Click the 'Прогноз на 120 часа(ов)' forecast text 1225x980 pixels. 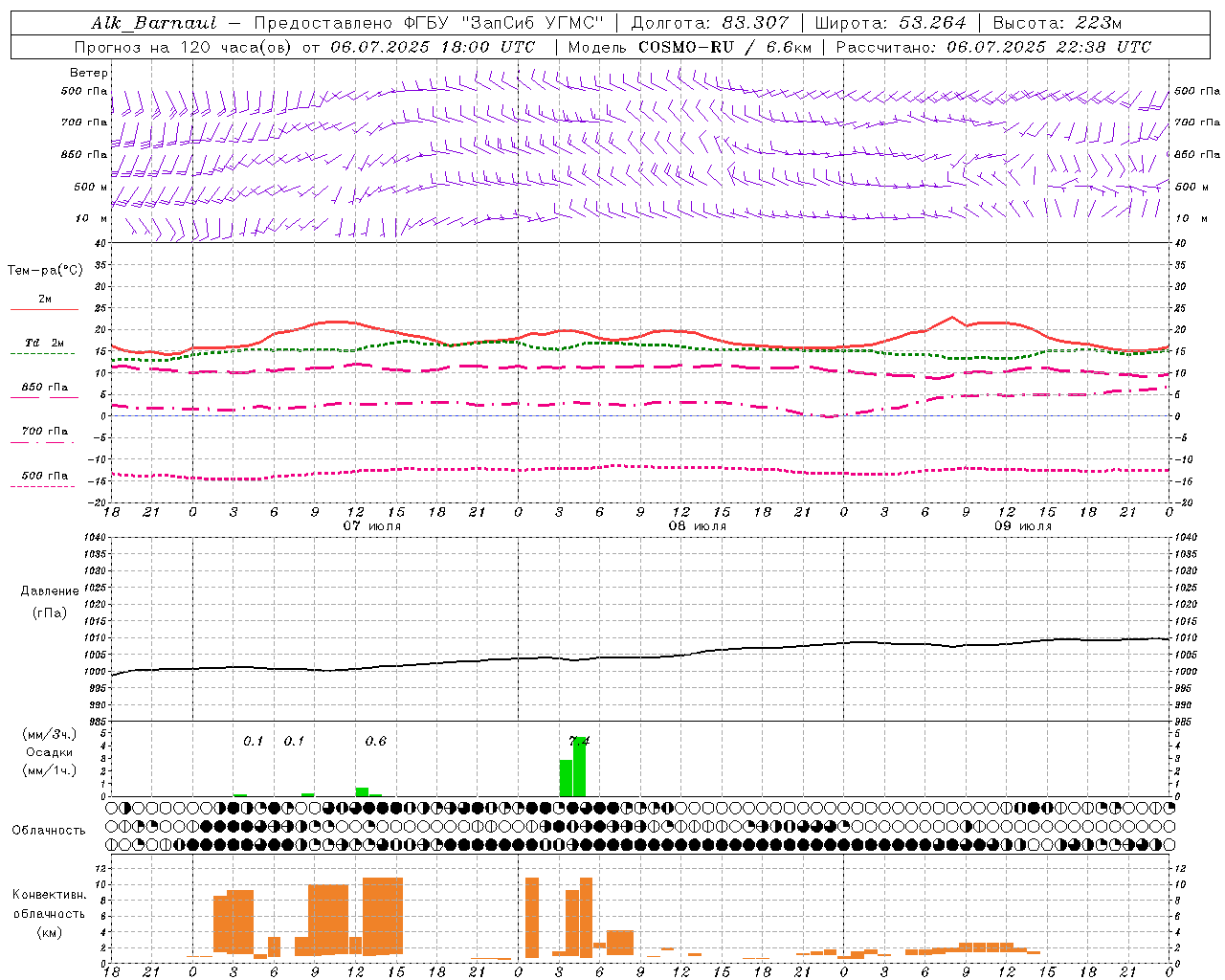(184, 47)
